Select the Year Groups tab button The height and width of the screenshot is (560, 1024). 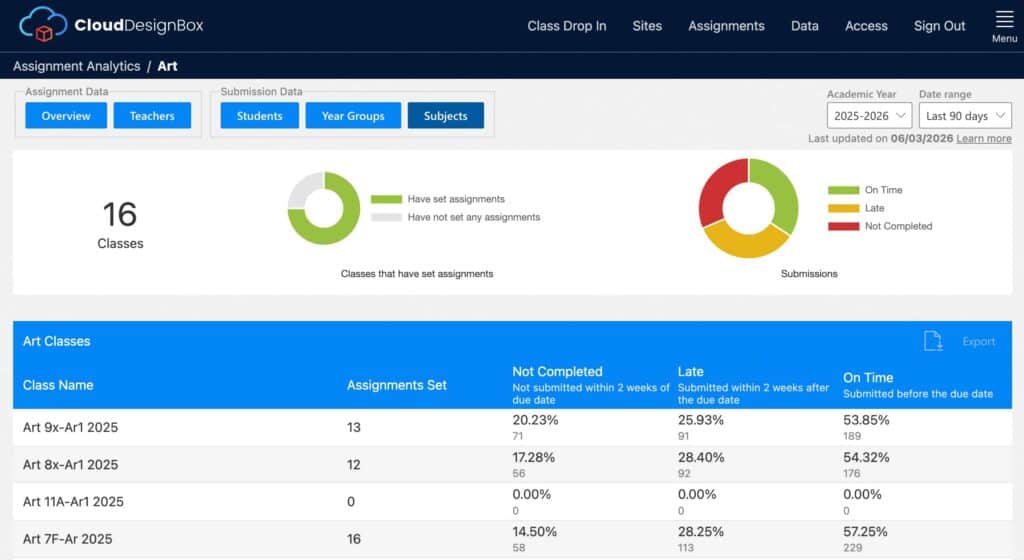353,116
